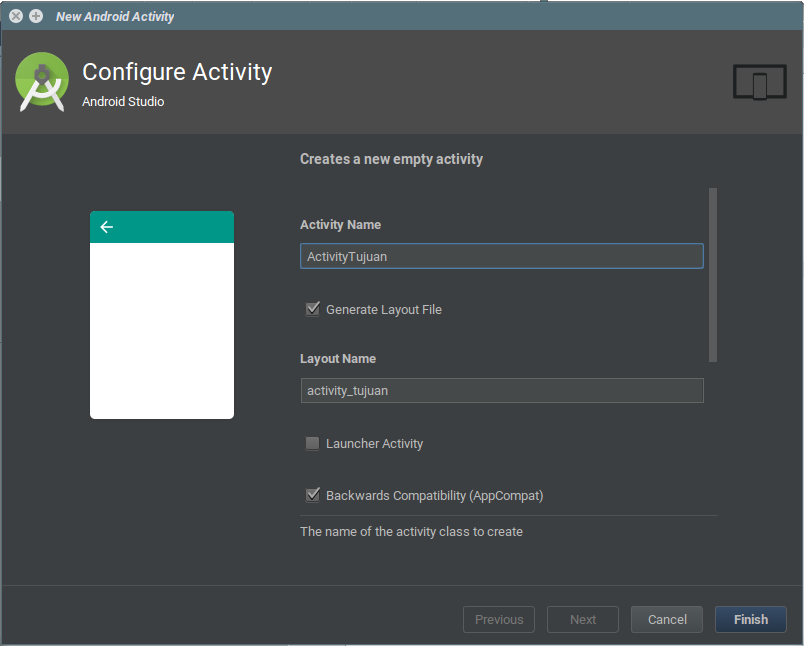Click the Configure Activity heading

(x=177, y=72)
